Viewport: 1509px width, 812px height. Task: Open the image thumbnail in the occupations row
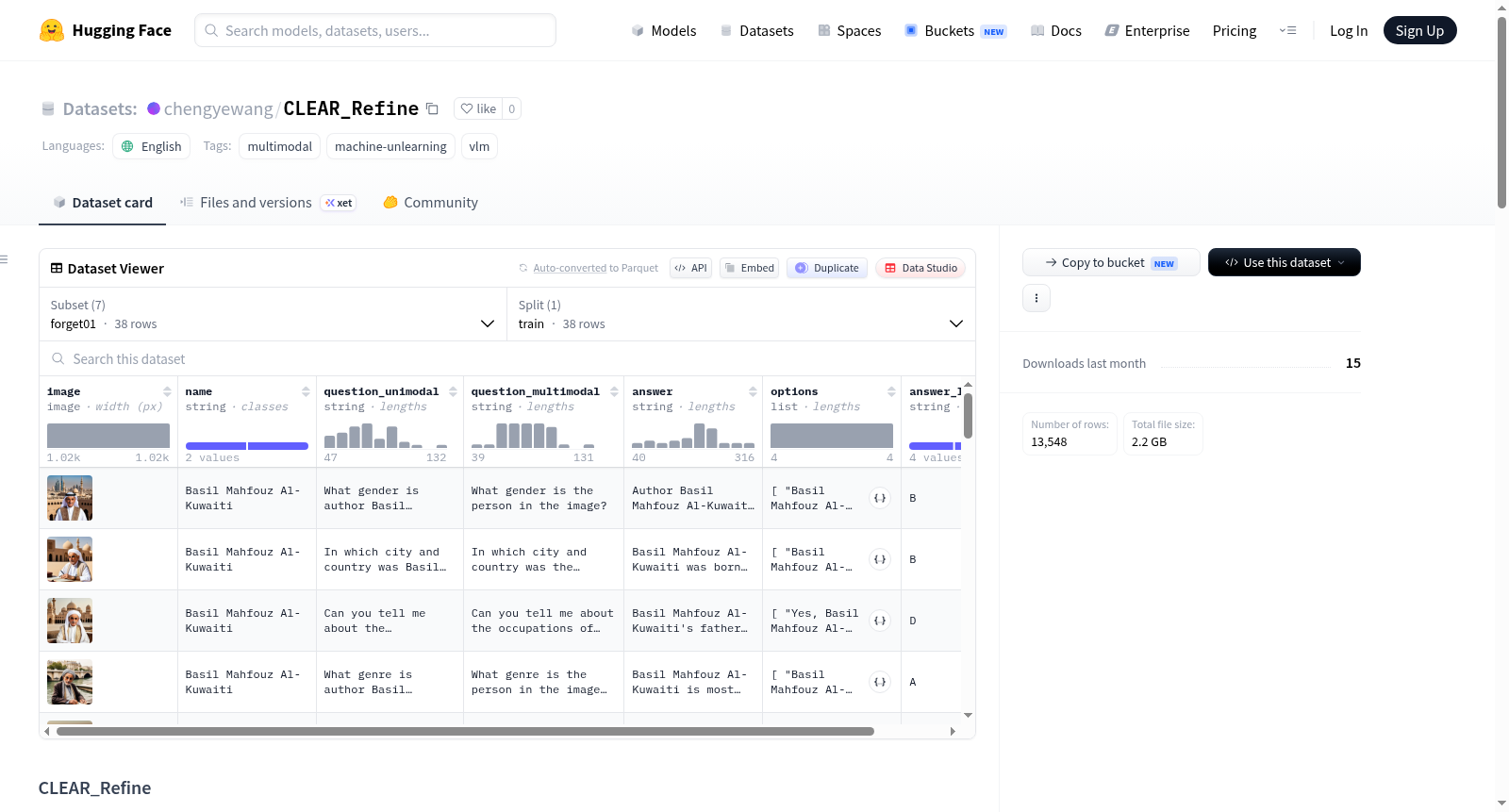coord(70,621)
